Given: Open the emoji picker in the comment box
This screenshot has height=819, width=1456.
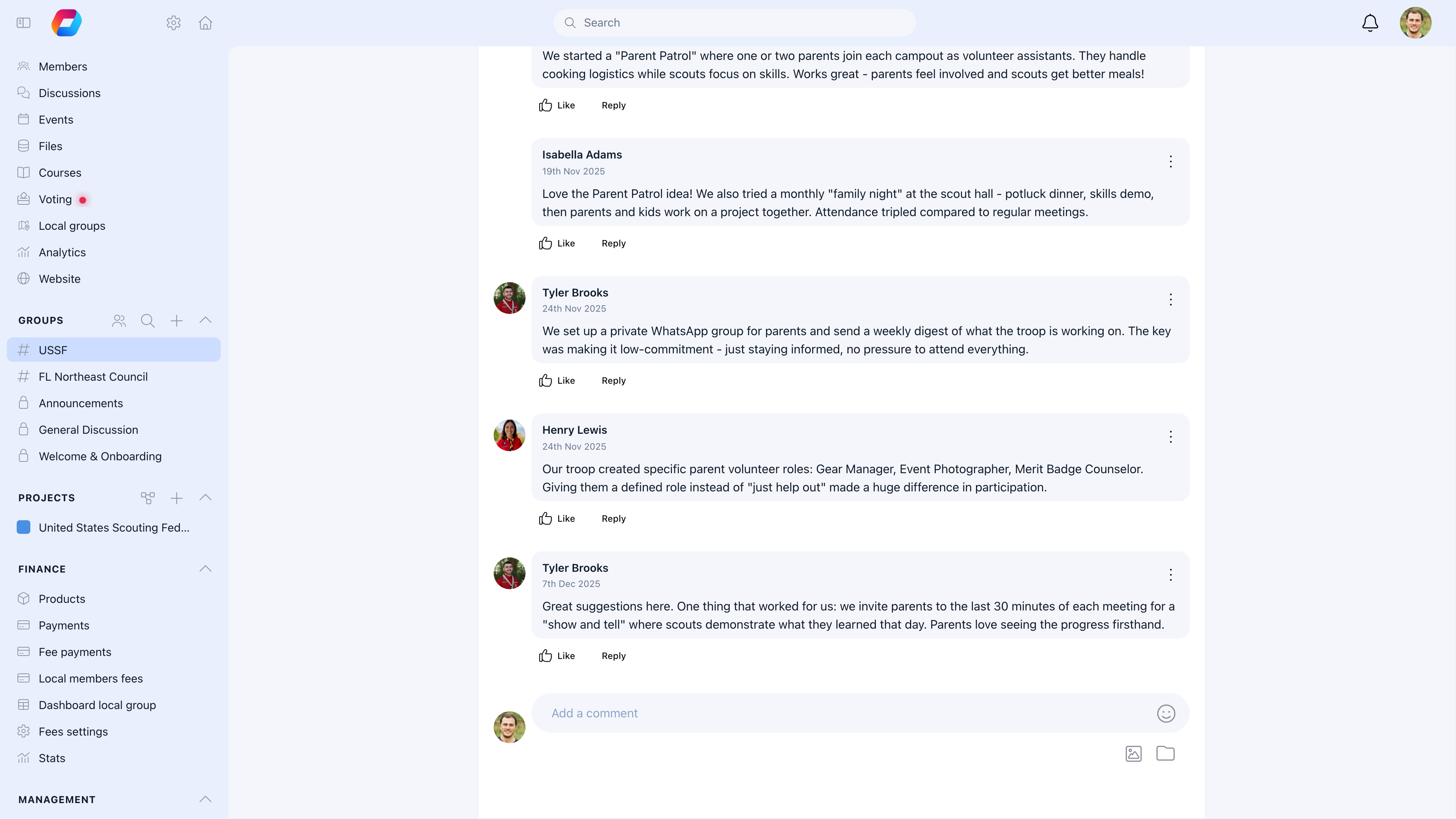Looking at the screenshot, I should (1166, 713).
